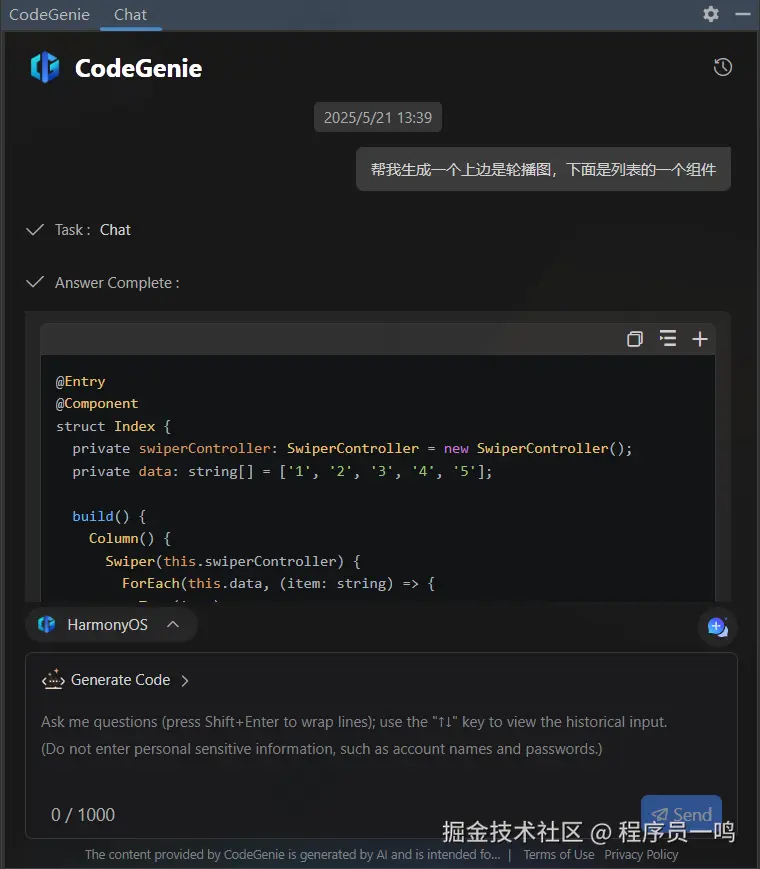Click the 'Answer Complete' status line
The height and width of the screenshot is (869, 760).
pyautogui.click(x=103, y=283)
